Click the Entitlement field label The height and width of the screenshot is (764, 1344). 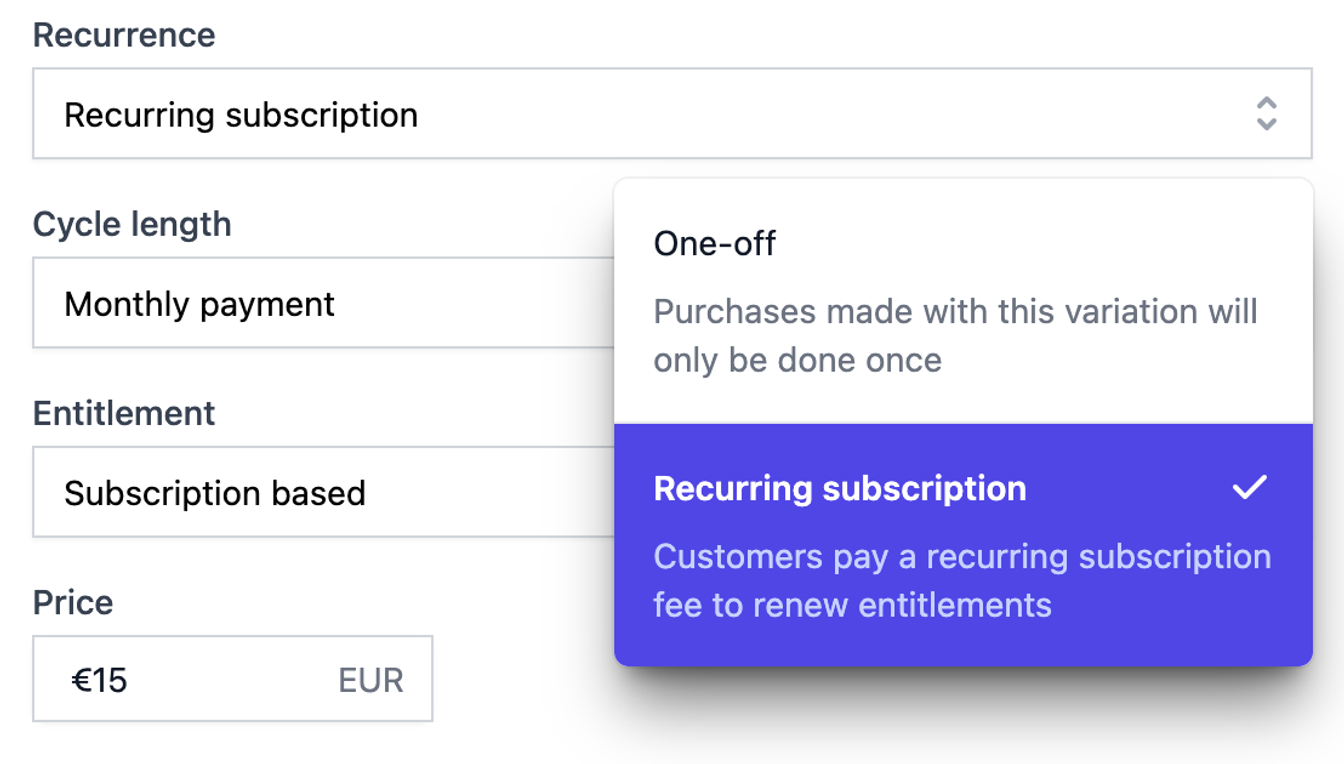coord(124,413)
